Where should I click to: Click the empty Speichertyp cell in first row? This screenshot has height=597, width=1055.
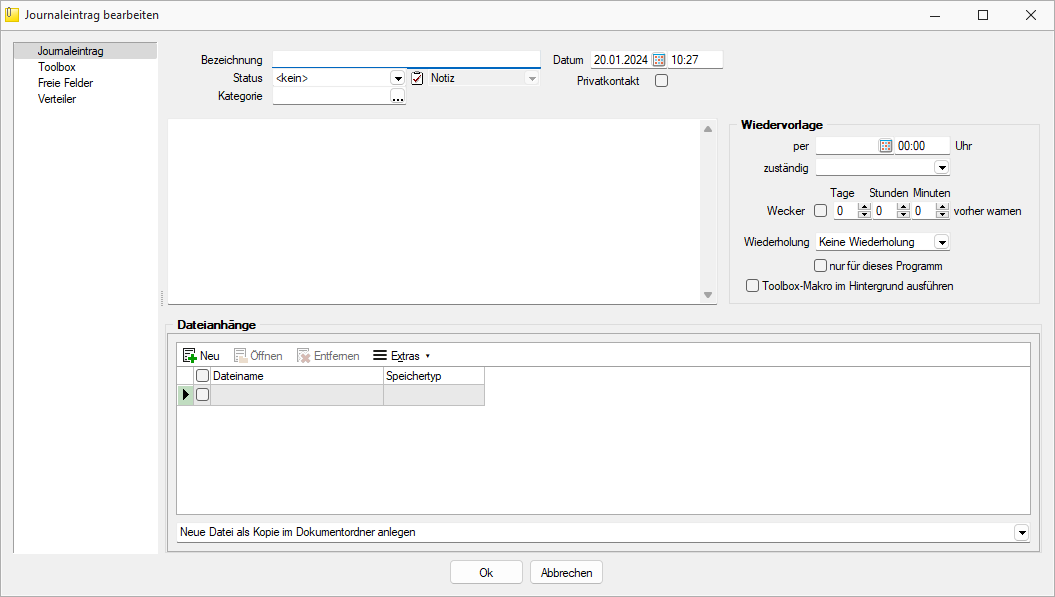coord(434,395)
